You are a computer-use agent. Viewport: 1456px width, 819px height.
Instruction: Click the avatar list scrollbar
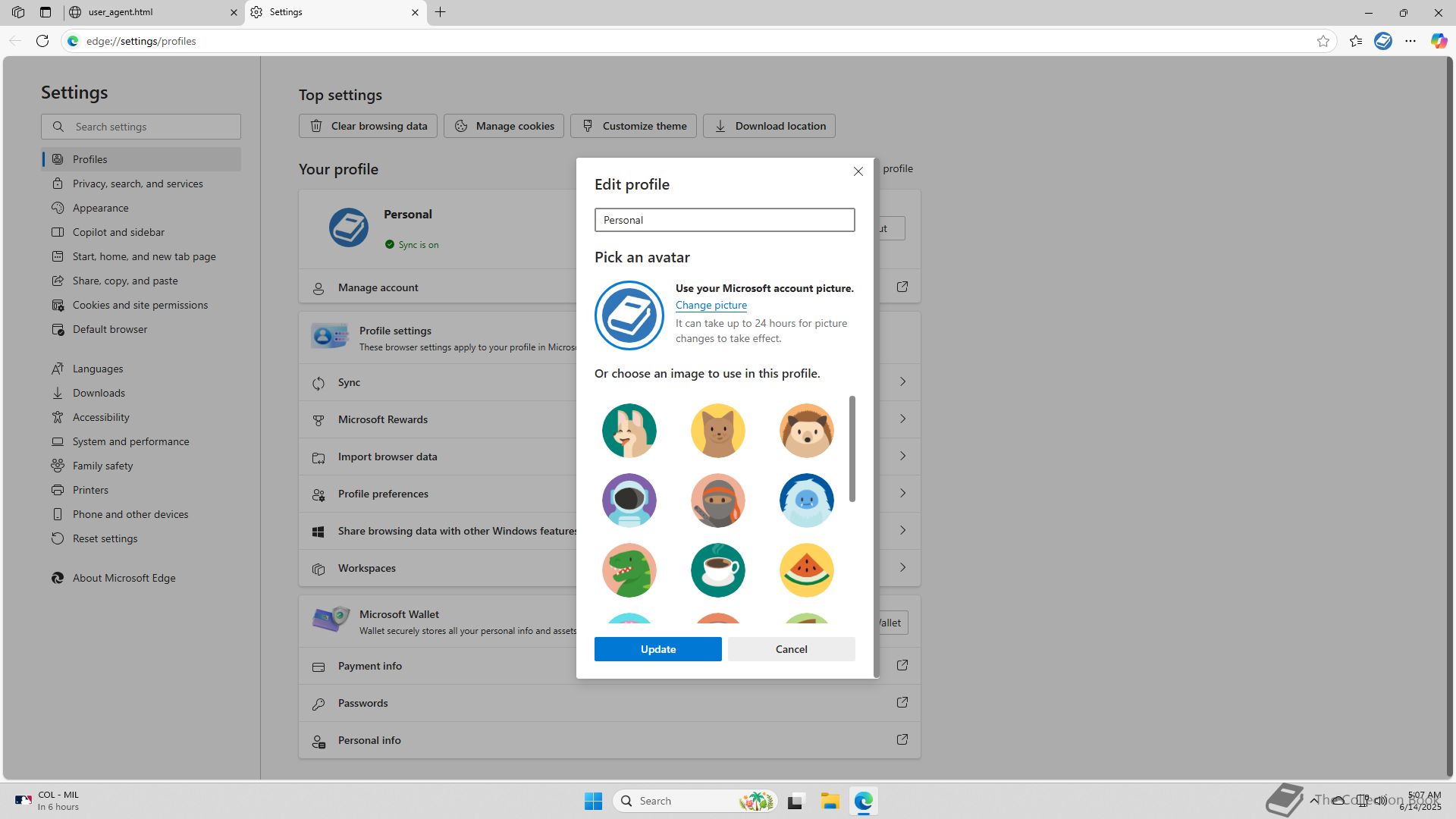852,449
